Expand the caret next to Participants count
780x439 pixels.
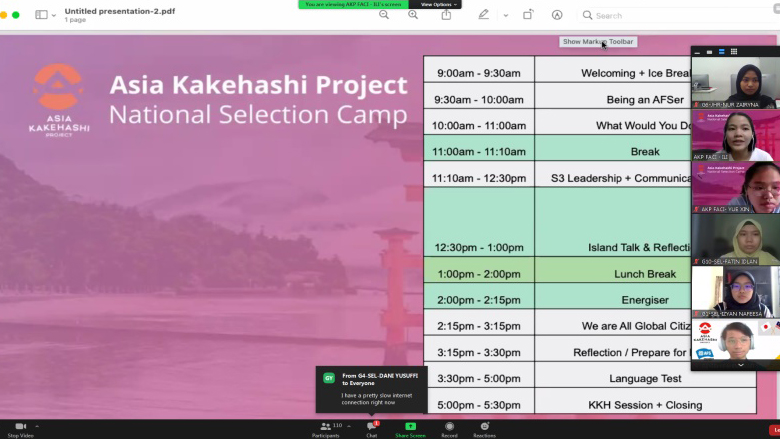[349, 426]
